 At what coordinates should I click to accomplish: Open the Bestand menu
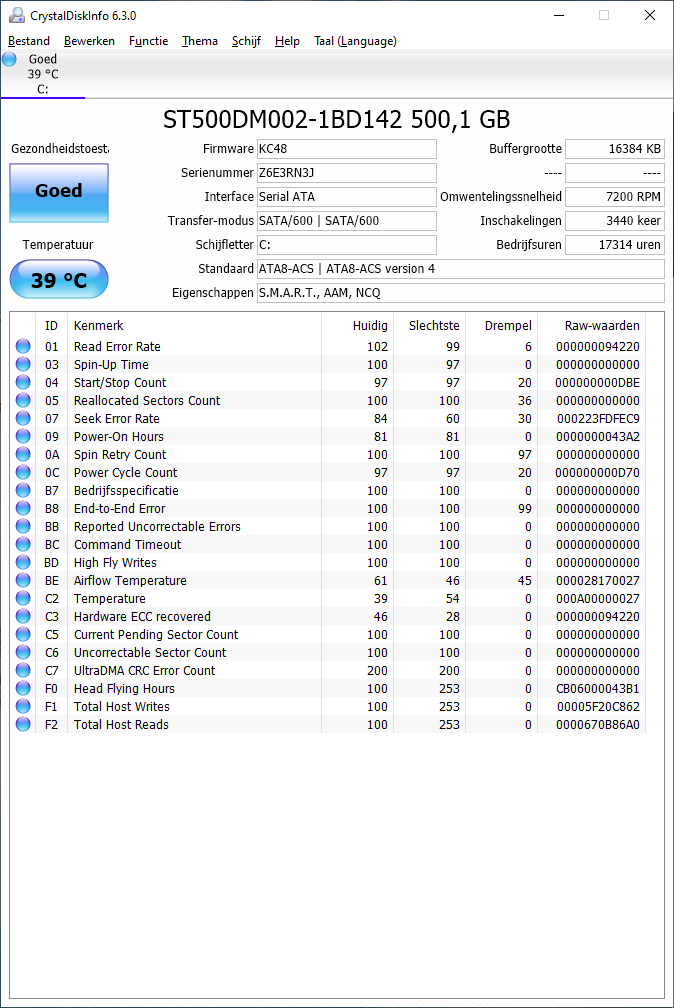coord(29,41)
